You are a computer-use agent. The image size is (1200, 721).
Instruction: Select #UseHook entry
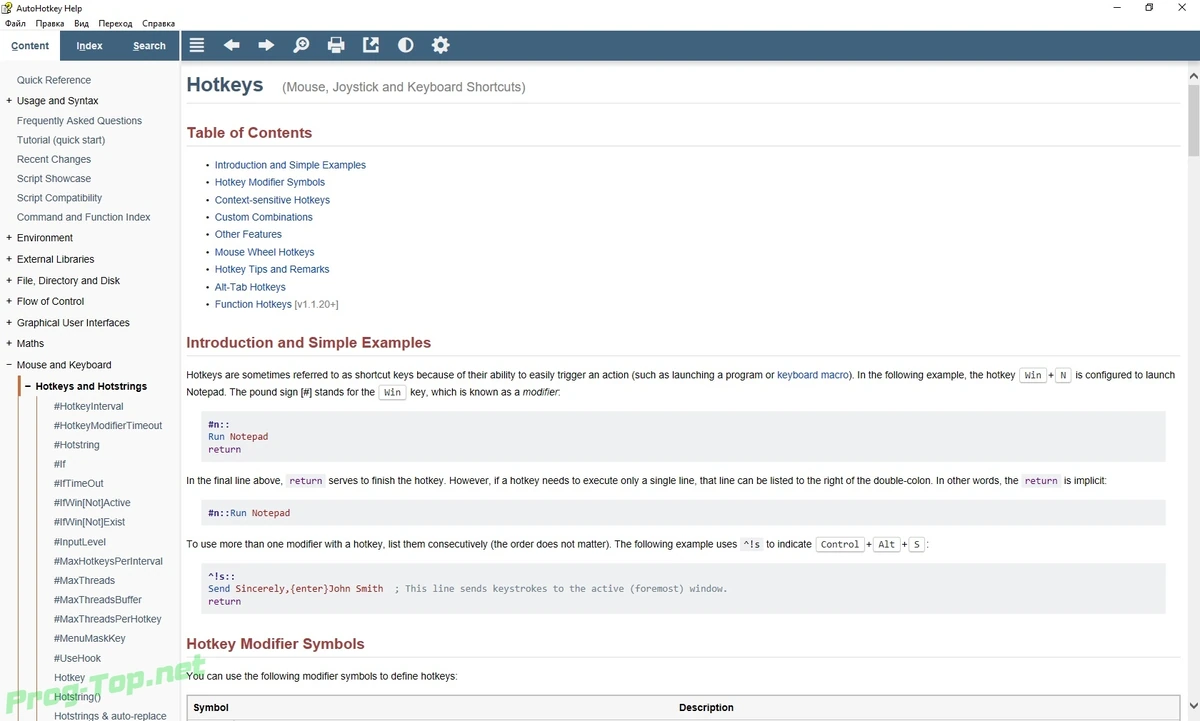tap(78, 659)
